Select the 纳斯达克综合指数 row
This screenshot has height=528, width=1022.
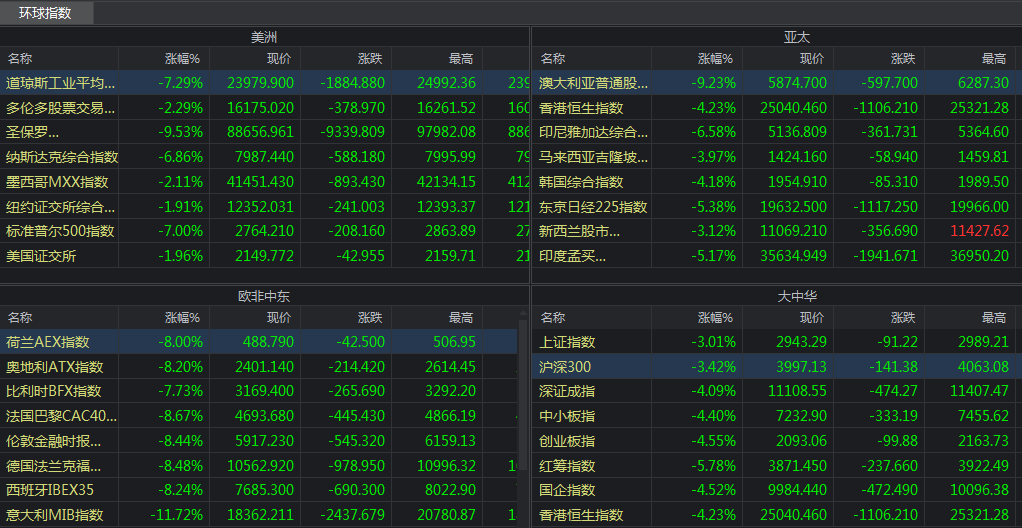coord(62,157)
